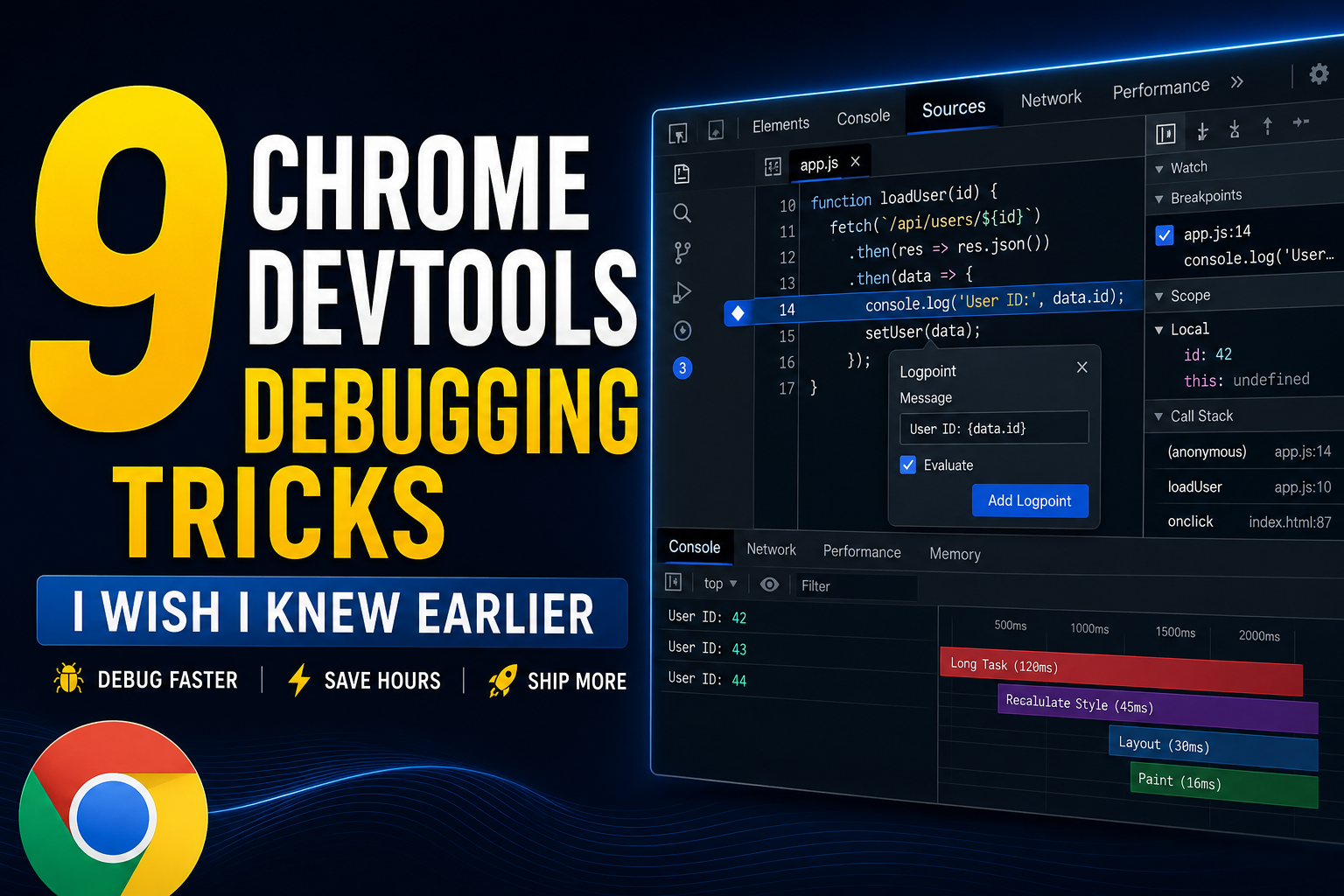Uncheck the app.js:14 breakpoint checkbox
1344x896 pixels.
tap(1165, 234)
